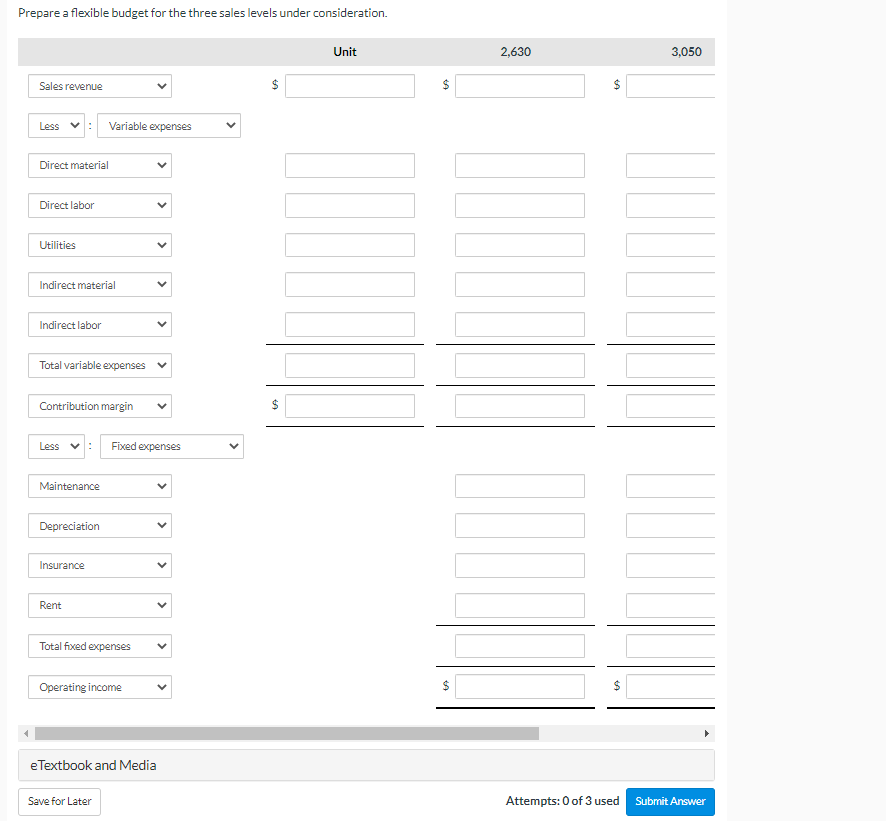This screenshot has height=821, width=886.
Task: Click the Operating income 2,630 column input
Action: [x=520, y=687]
